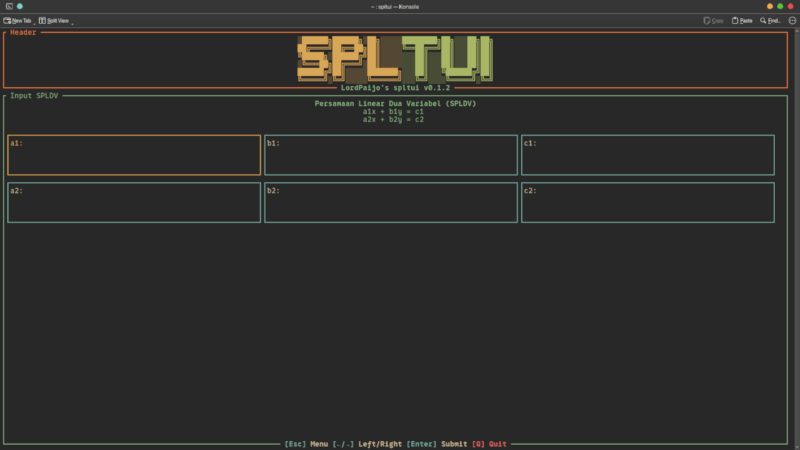Screen dimensions: 800x450
Task: Click the New Tab toolbar button
Action: (x=18, y=20)
